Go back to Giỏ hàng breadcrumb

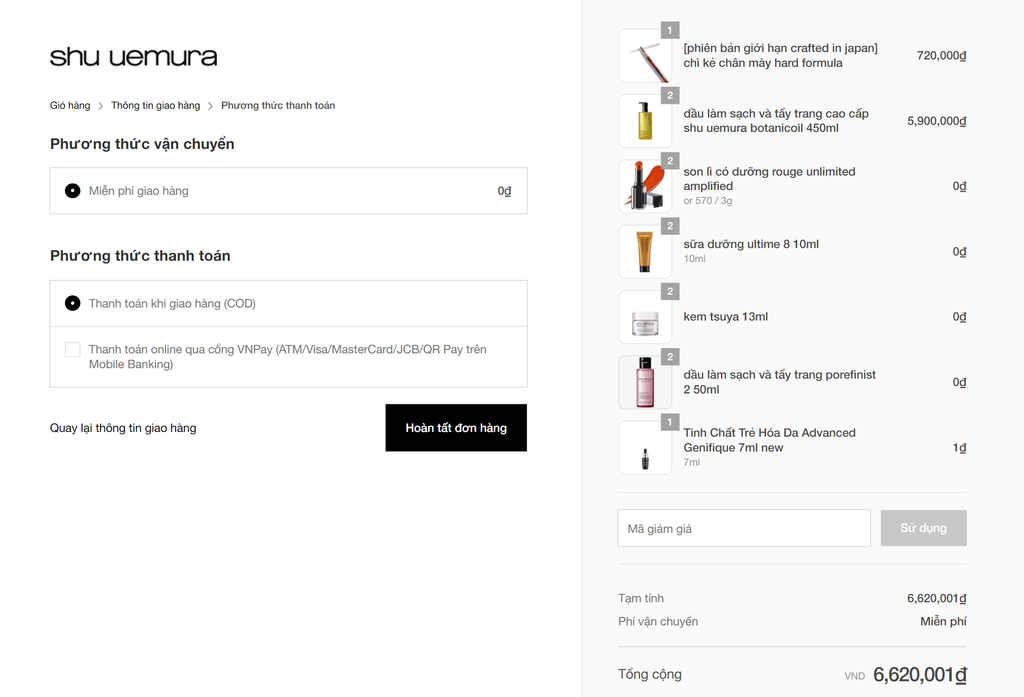(70, 105)
